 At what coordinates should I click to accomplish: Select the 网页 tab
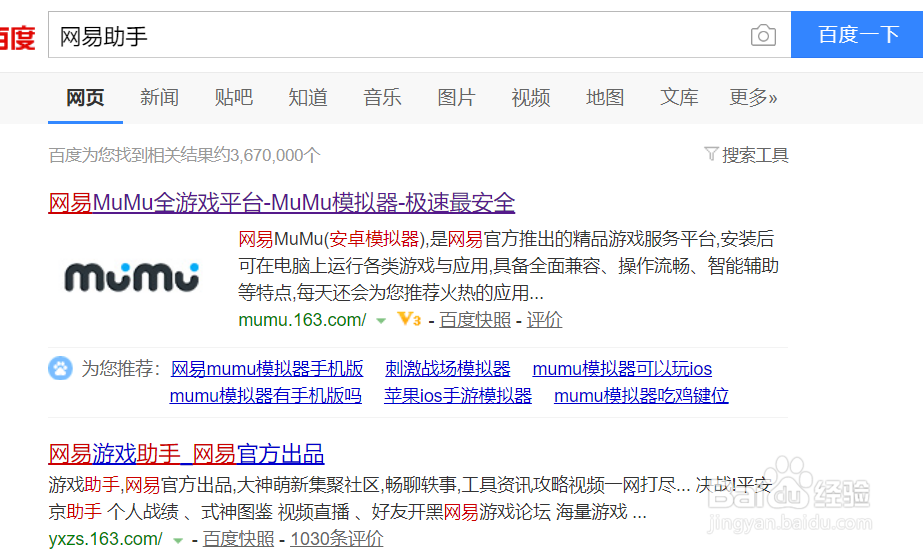[x=85, y=98]
